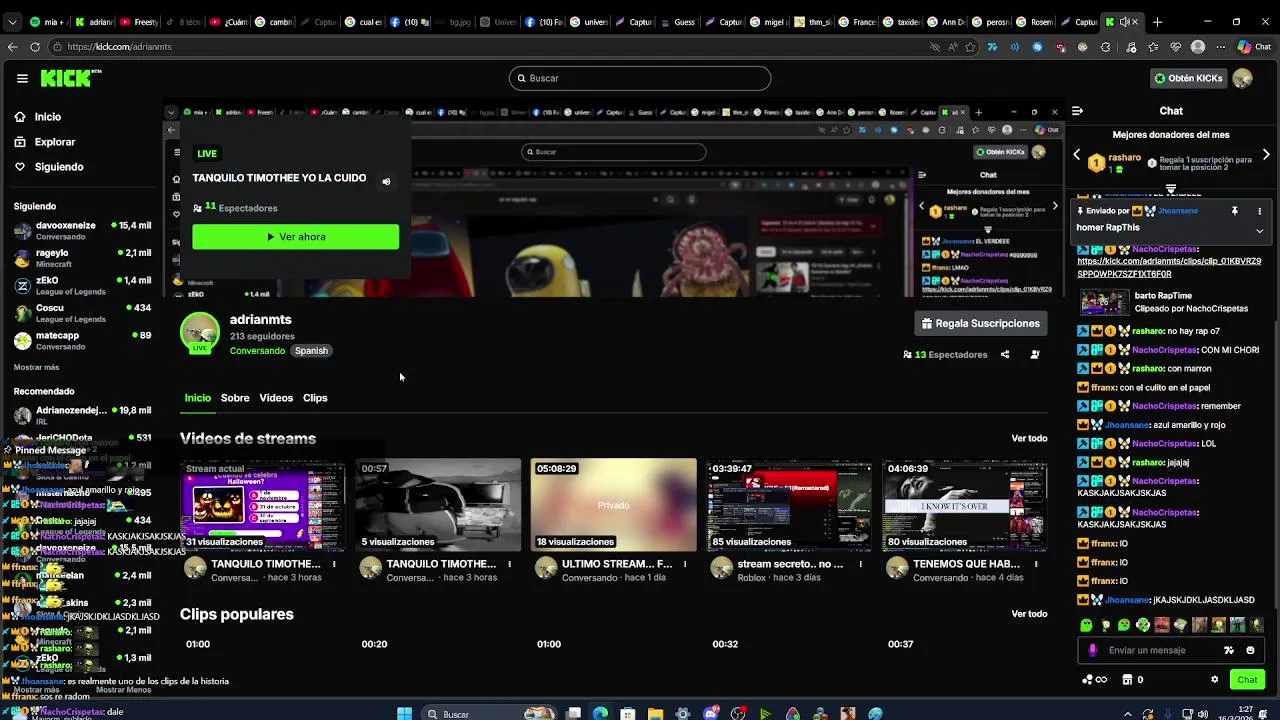Select the Inicio channel tab
This screenshot has width=1280, height=720.
(x=198, y=398)
